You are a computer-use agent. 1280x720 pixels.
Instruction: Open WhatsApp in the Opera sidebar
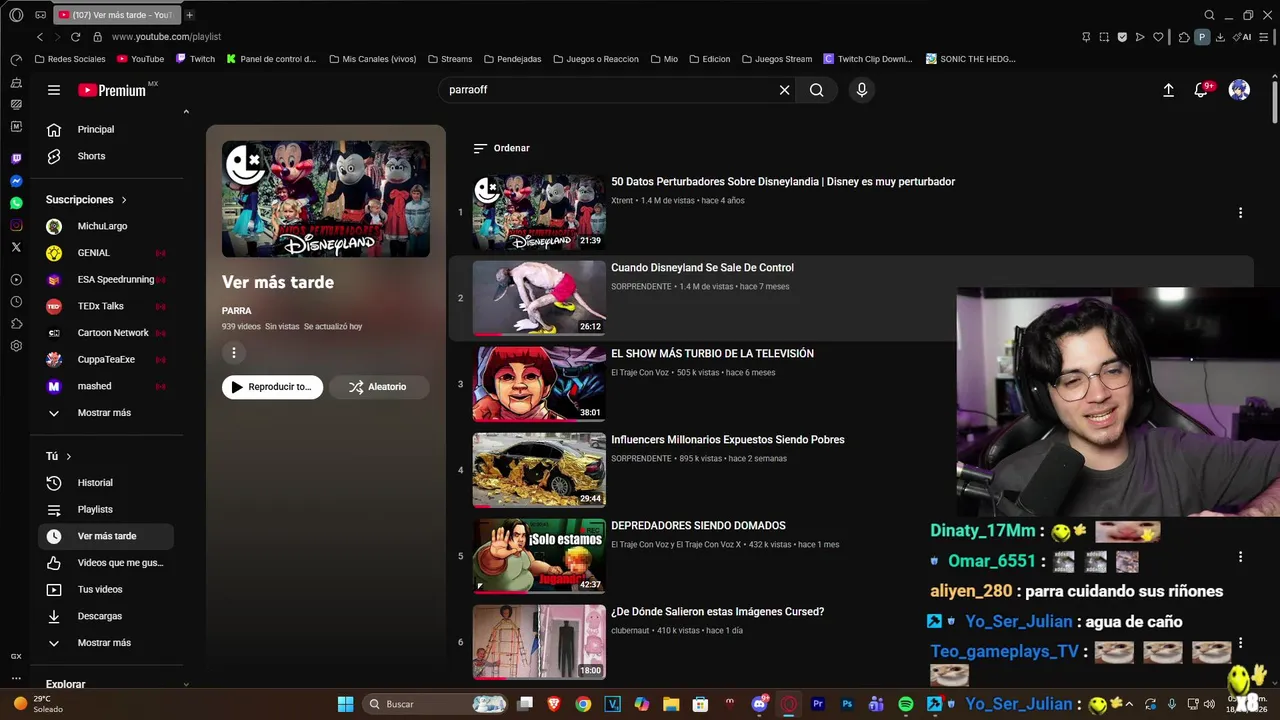click(x=16, y=203)
